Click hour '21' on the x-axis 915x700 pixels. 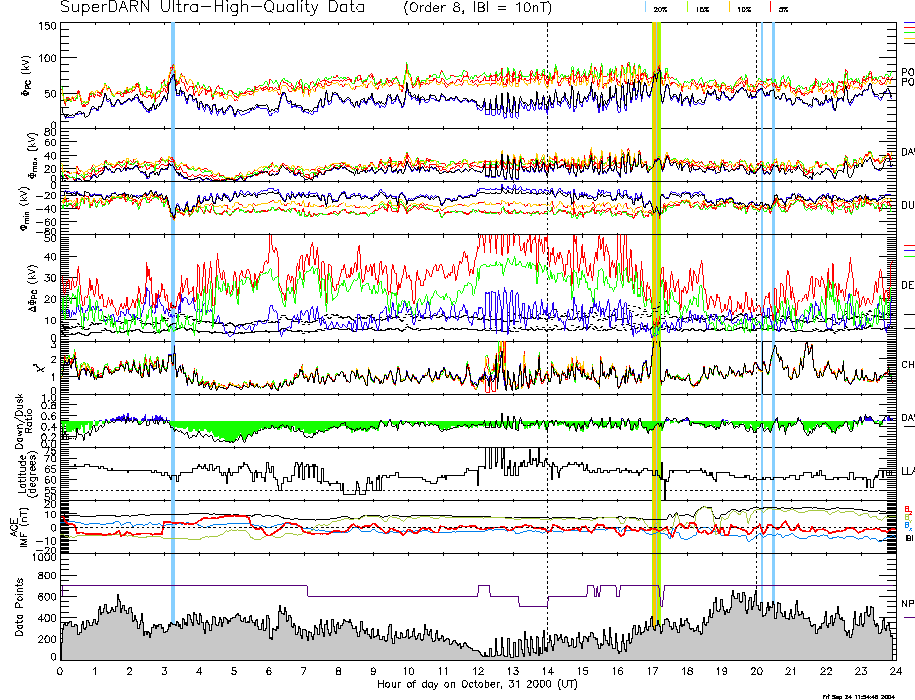791,671
